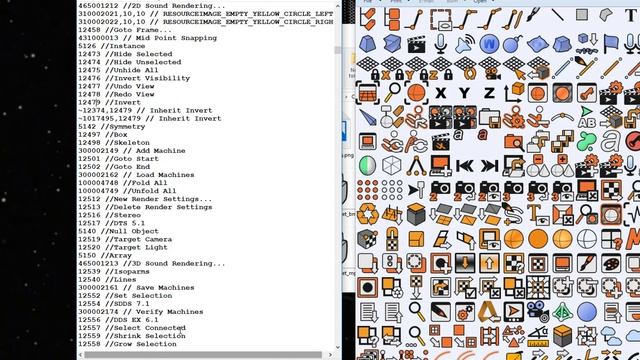
Task: Click the horizontal scrollbar thumb in the editor
Action: (203, 354)
